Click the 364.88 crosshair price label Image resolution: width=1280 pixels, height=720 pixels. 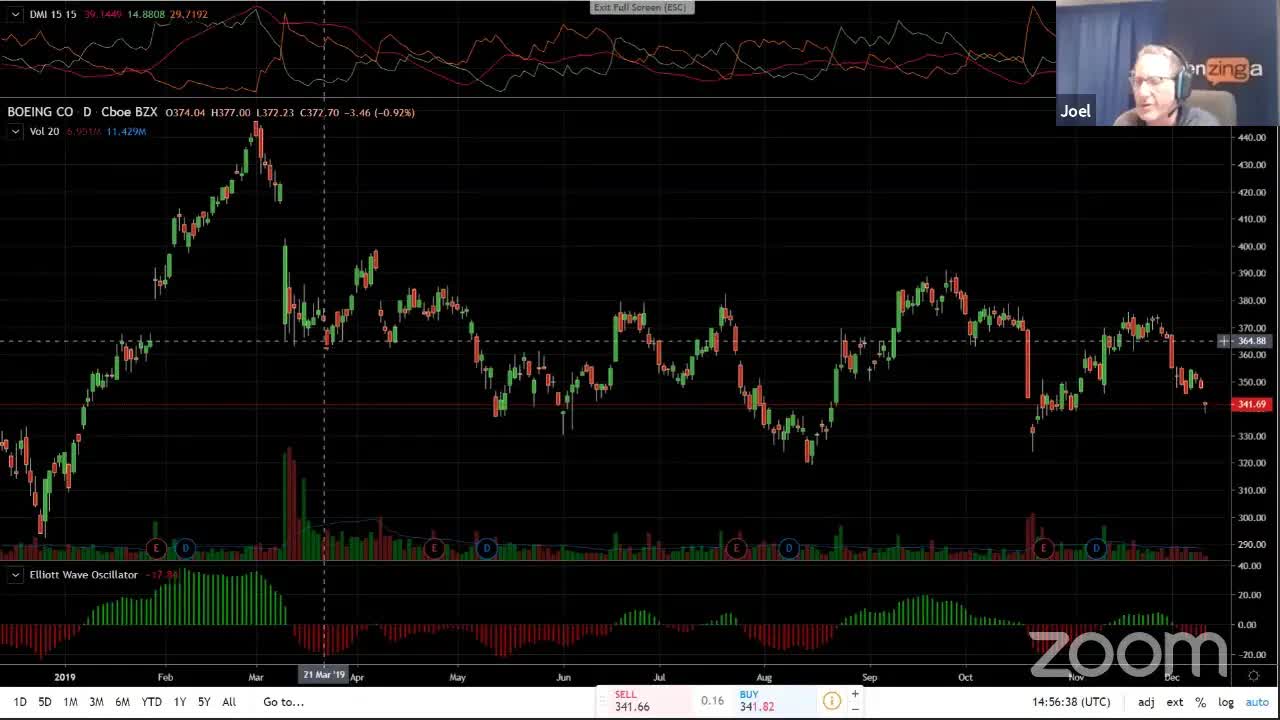point(1252,341)
